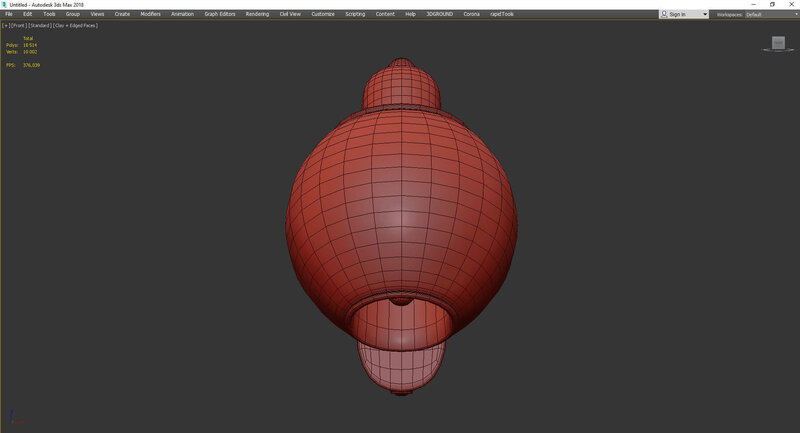
Task: Open the viewport [+] general menu
Action: click(x=5, y=25)
